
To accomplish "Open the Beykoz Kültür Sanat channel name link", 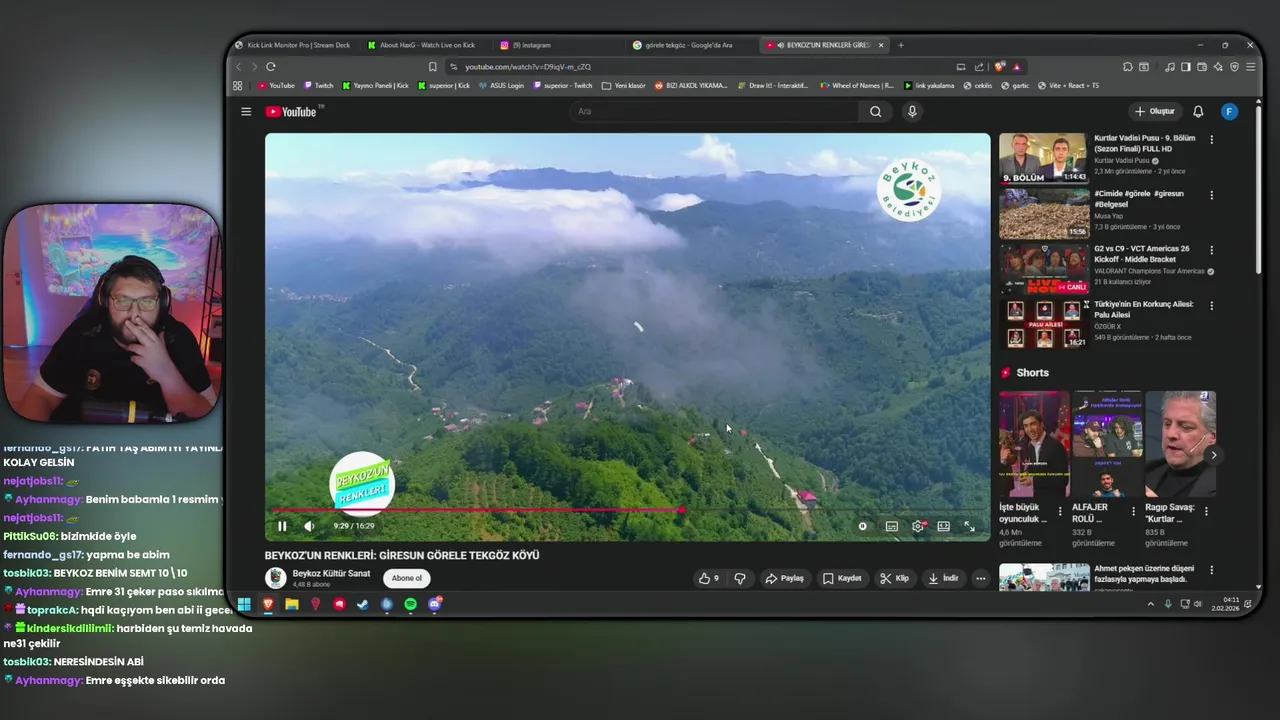I will coord(331,574).
